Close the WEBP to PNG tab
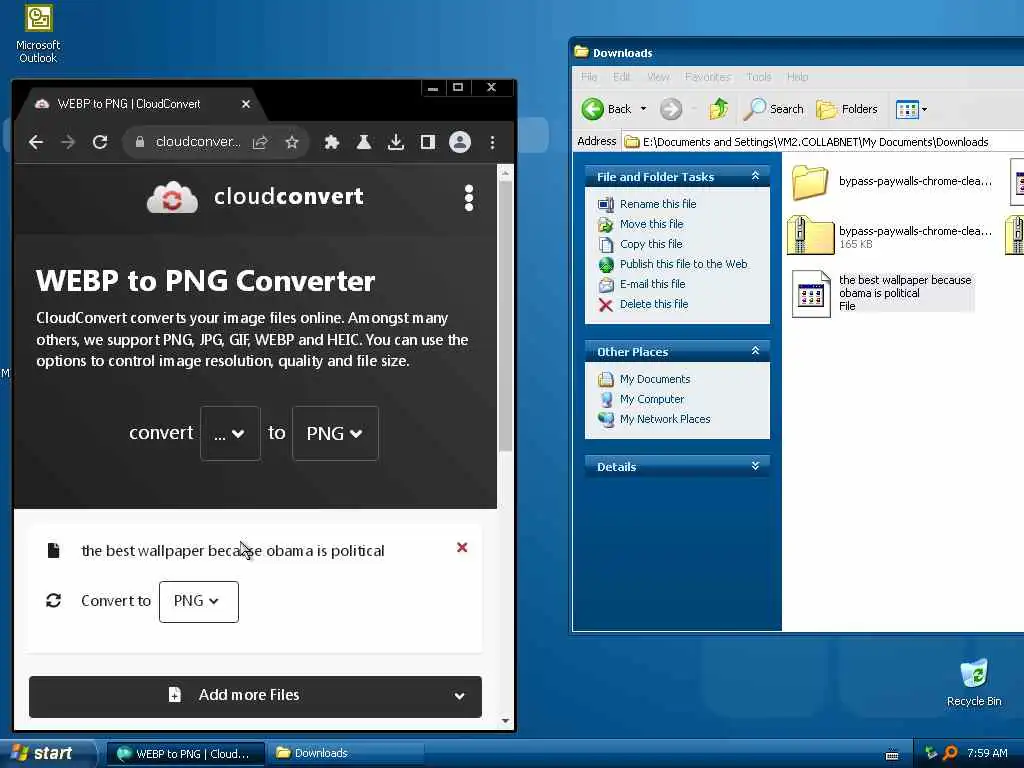Viewport: 1024px width, 768px height. 246,104
